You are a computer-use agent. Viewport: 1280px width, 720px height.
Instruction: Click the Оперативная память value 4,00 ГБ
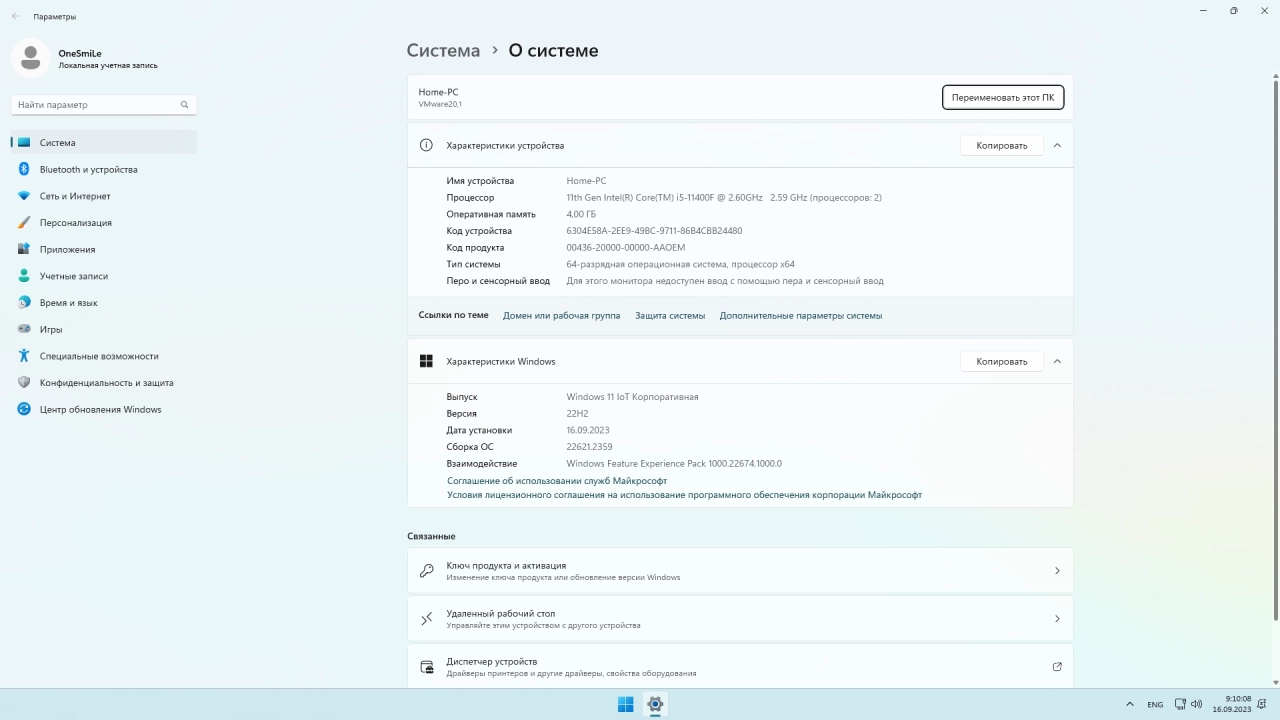click(581, 214)
